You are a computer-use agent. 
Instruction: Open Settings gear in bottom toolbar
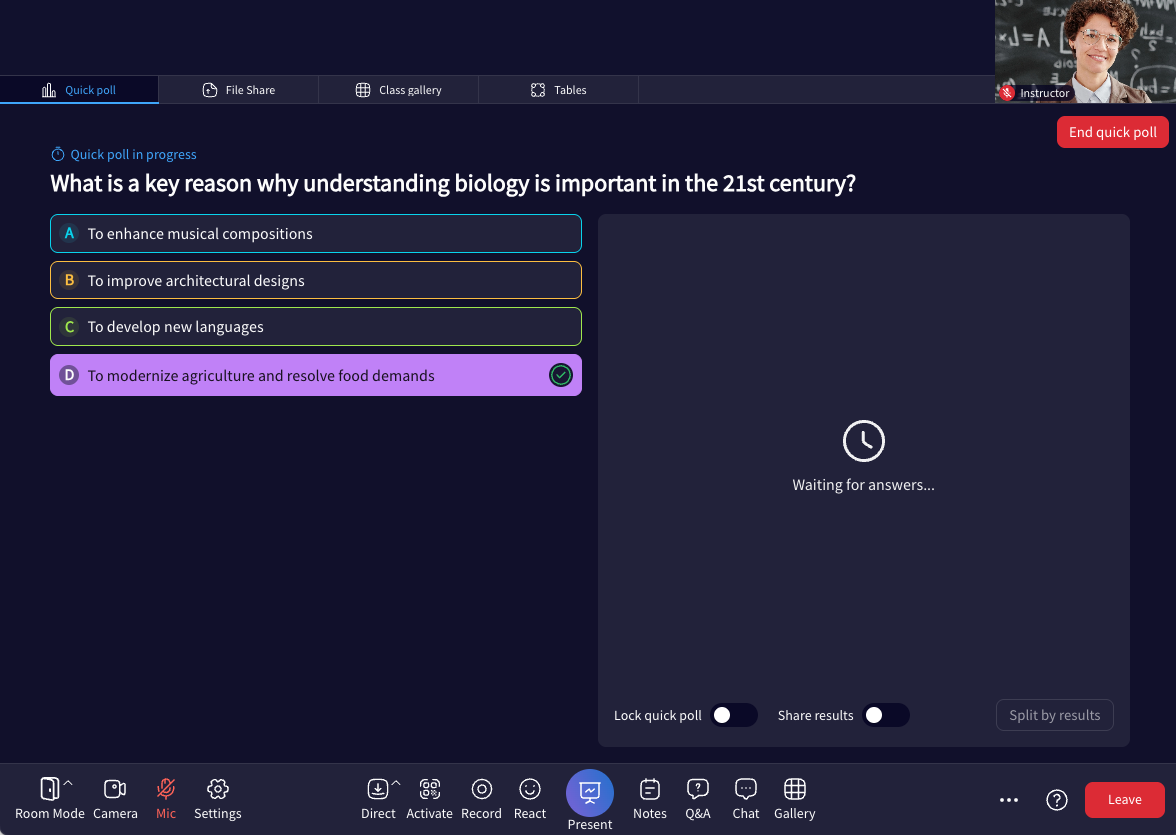coord(218,790)
